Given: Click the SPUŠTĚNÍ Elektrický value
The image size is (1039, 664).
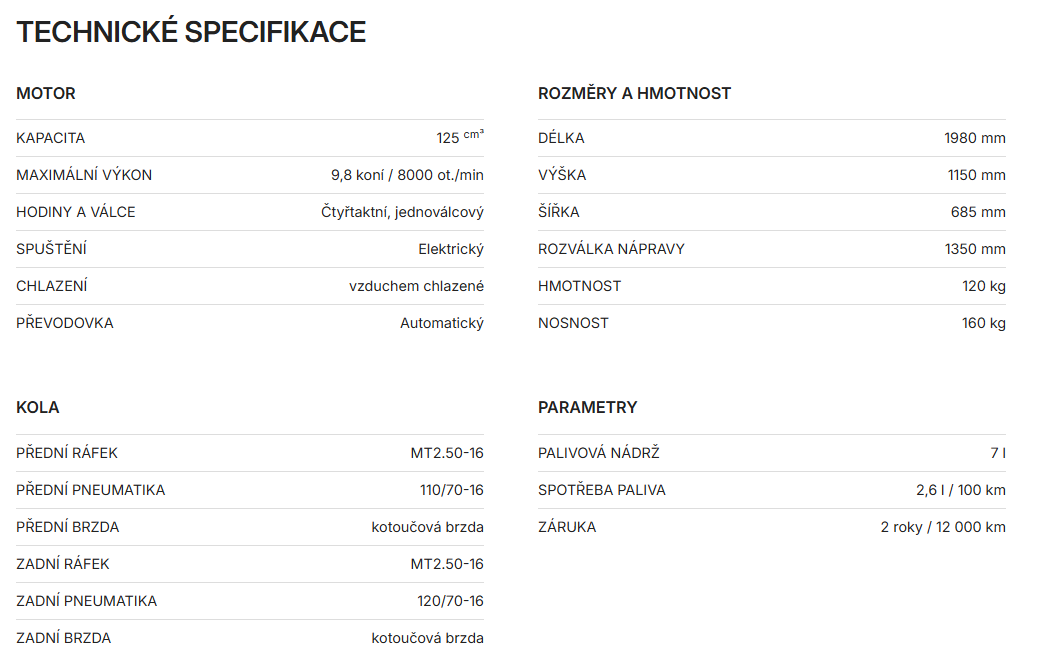Looking at the screenshot, I should (x=451, y=249).
